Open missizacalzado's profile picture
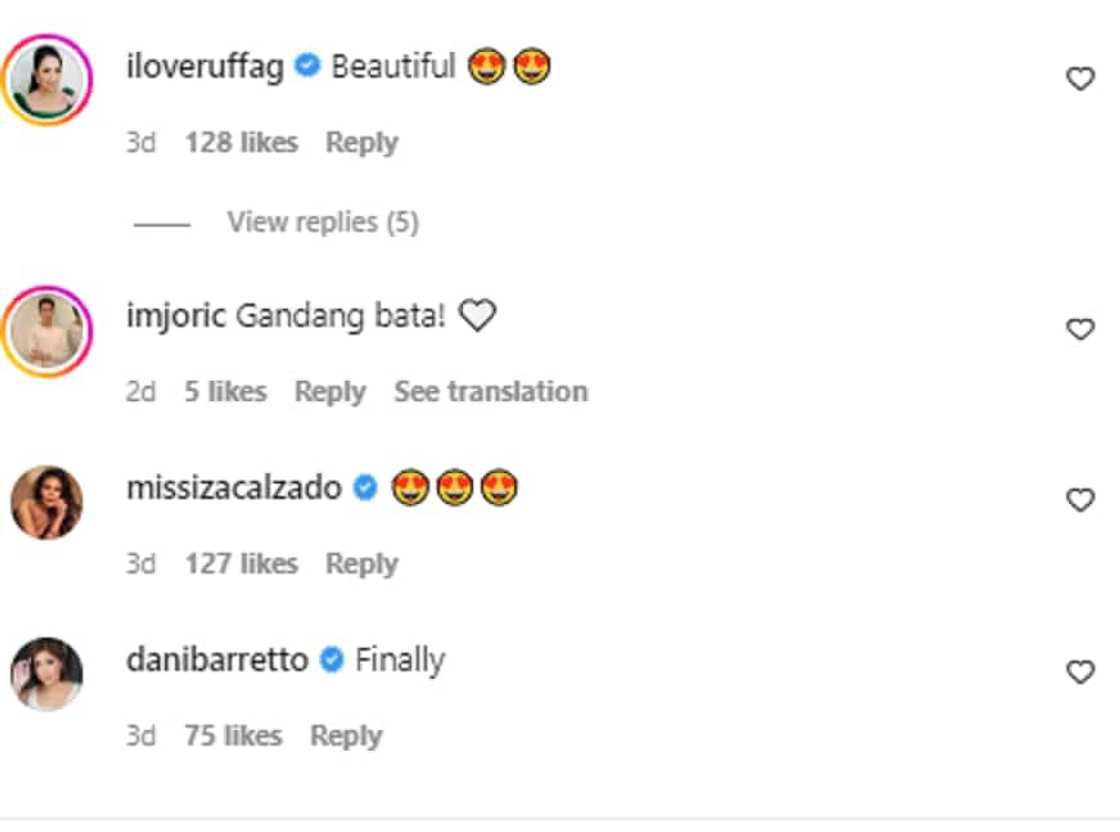This screenshot has width=1120, height=832. 47,502
